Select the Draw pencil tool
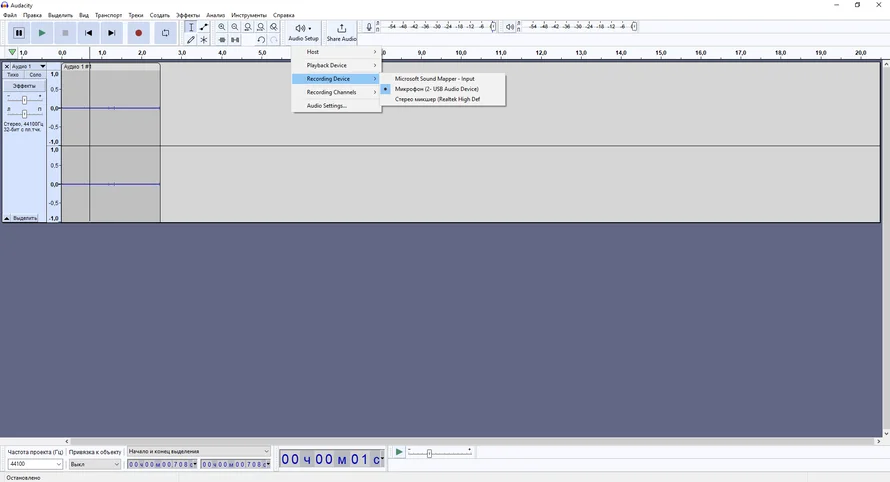890x482 pixels. [191, 40]
